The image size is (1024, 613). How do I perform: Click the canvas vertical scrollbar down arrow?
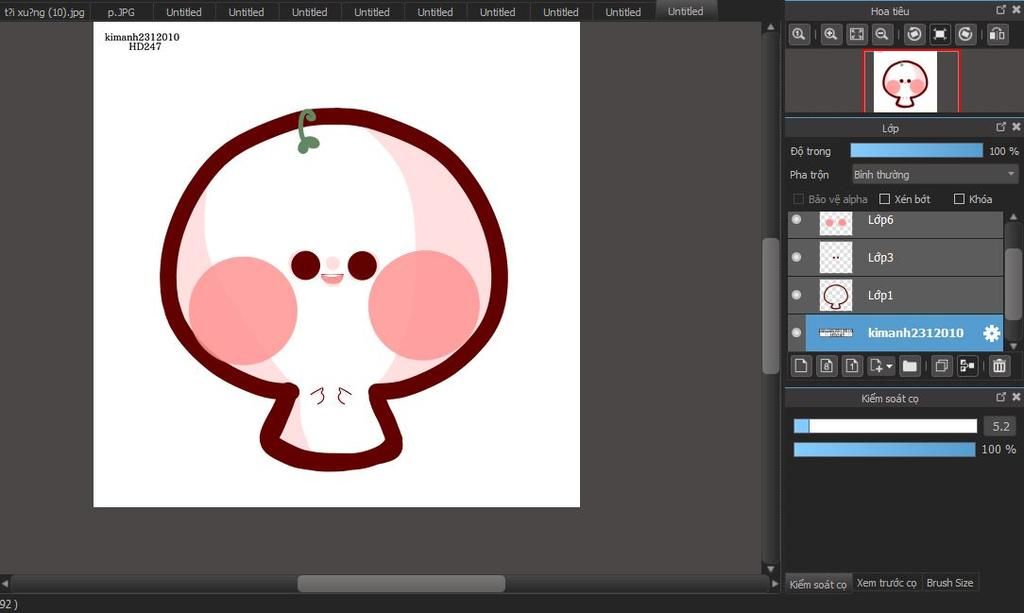pos(771,569)
